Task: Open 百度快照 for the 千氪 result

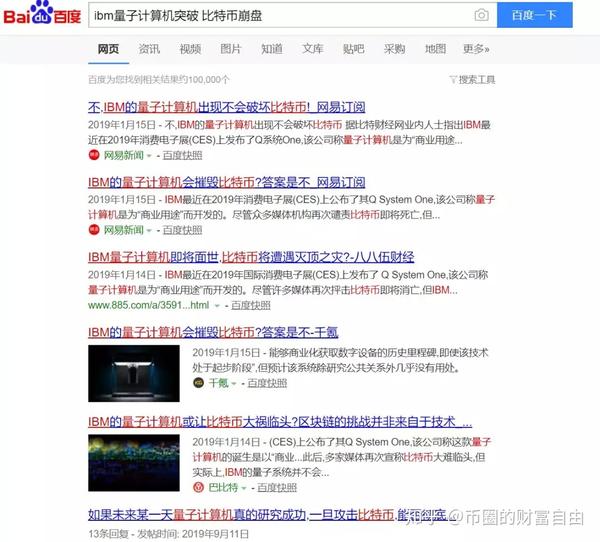Action: tap(267, 383)
